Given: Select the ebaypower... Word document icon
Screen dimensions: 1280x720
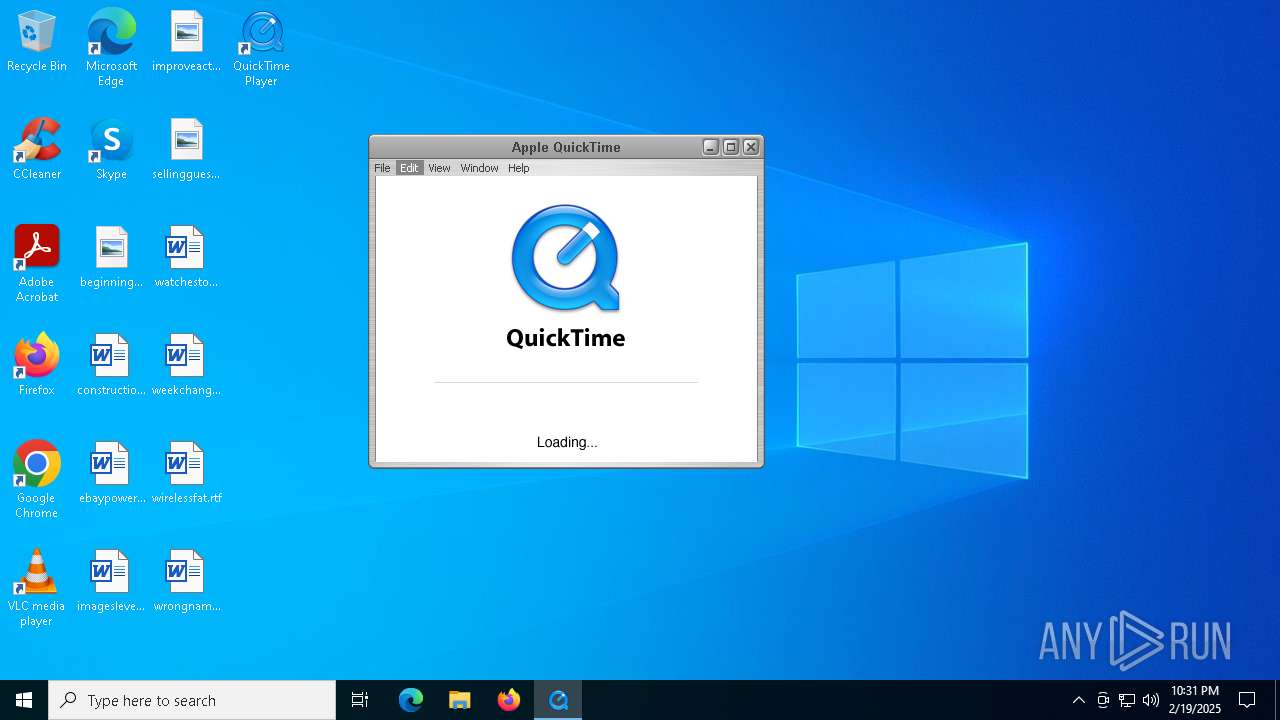Looking at the screenshot, I should 111,474.
